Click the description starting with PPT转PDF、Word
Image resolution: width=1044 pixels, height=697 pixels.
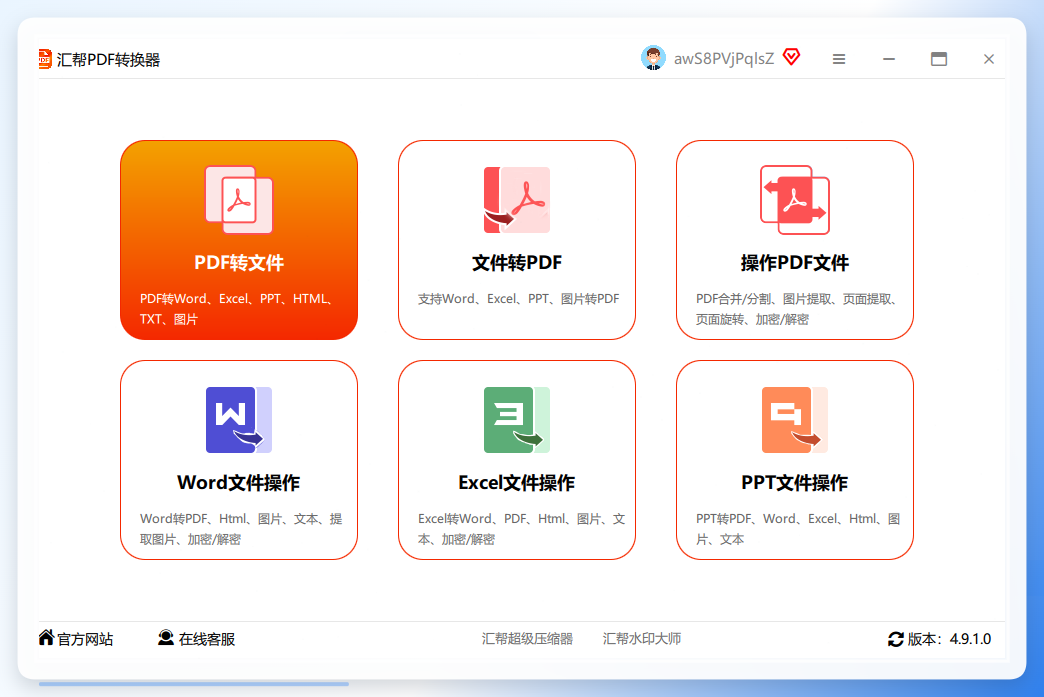(x=798, y=529)
